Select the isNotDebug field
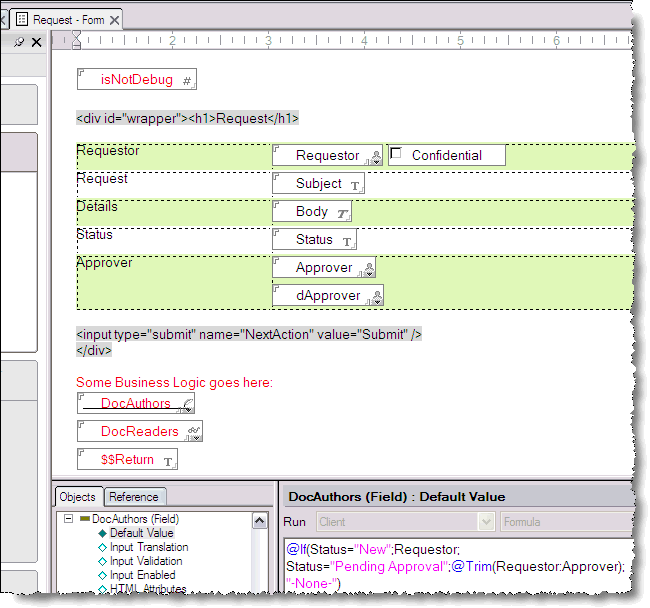The width and height of the screenshot is (650, 608). click(x=138, y=80)
